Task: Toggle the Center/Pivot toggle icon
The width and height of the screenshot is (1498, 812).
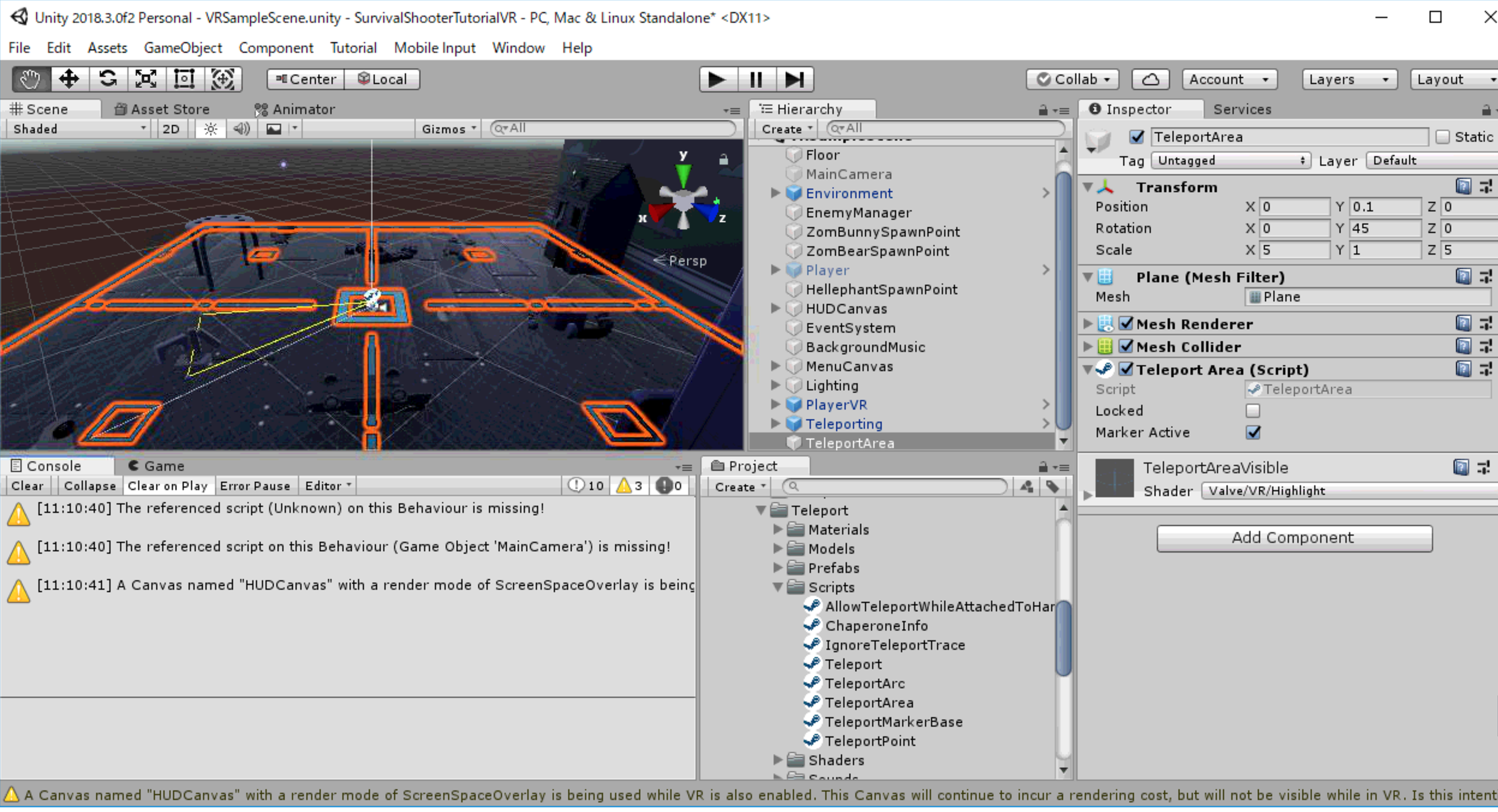Action: (303, 79)
